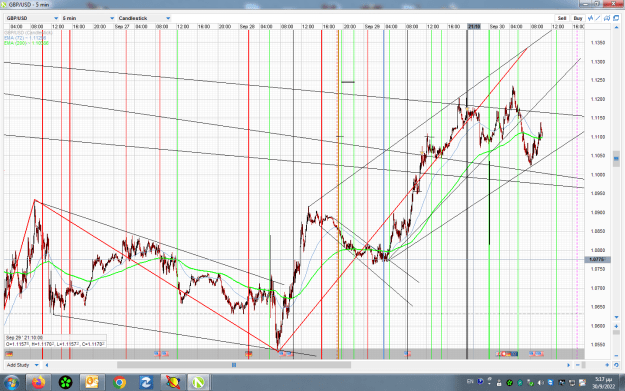The image size is (625, 391).
Task: Click the Sep 30 date label
Action: tap(497, 26)
